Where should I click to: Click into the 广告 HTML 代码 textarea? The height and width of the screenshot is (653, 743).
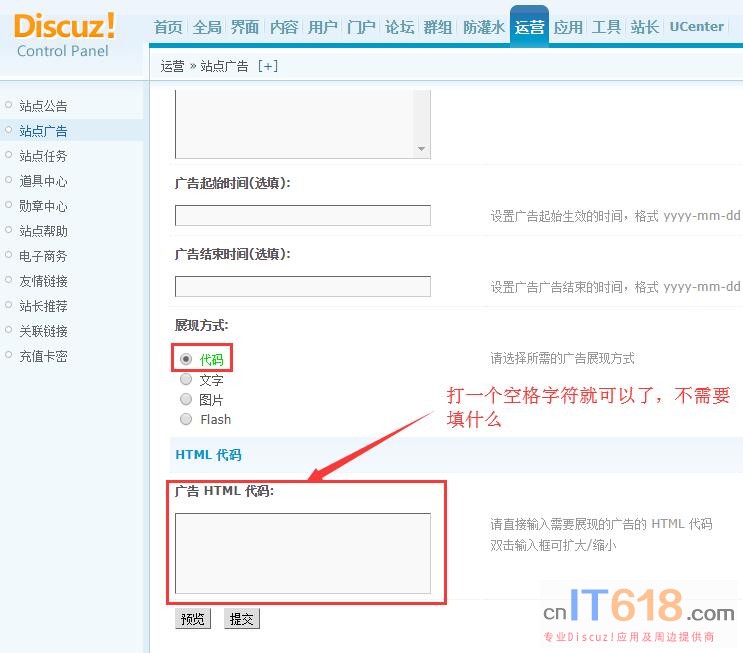(x=303, y=553)
